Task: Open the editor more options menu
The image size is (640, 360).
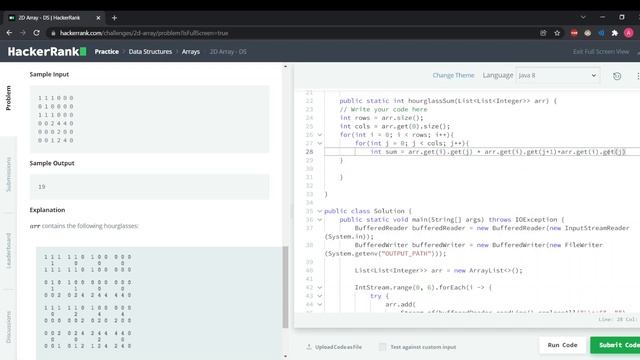Action: [x=637, y=76]
